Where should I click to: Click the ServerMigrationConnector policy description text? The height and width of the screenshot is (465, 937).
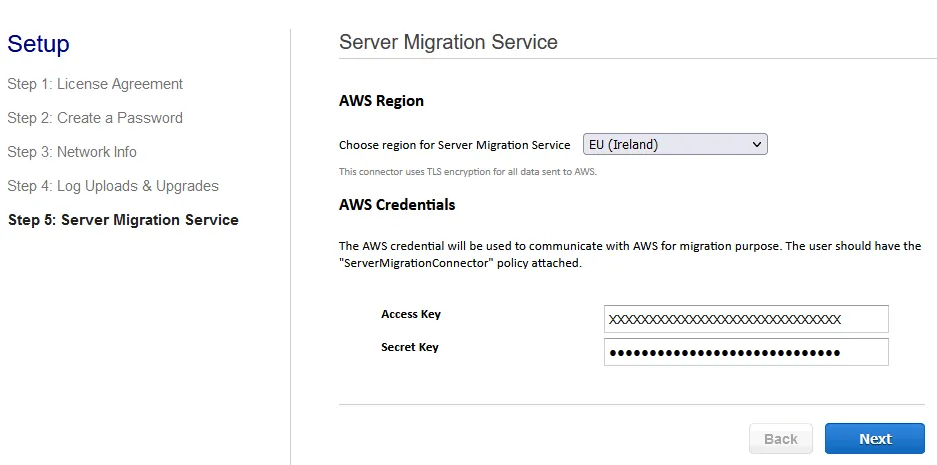coord(630,254)
